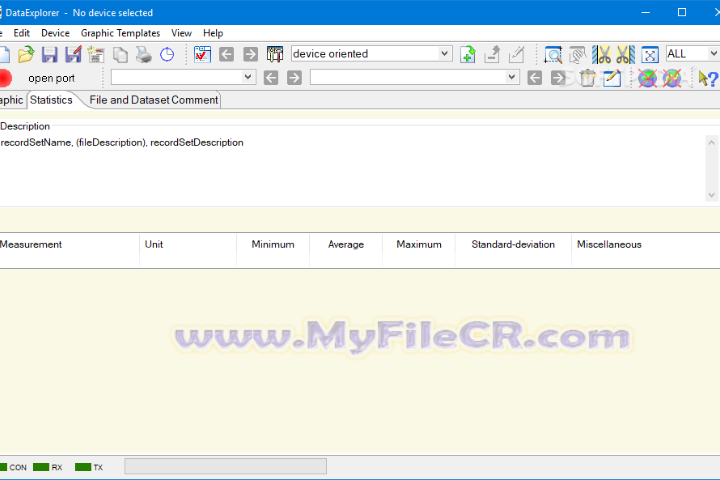Click the Minimum column header
The height and width of the screenshot is (480, 720).
click(x=273, y=244)
